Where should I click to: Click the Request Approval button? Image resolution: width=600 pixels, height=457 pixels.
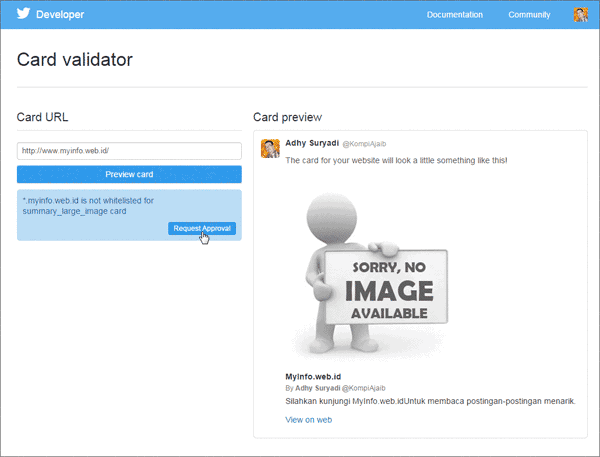coord(202,228)
